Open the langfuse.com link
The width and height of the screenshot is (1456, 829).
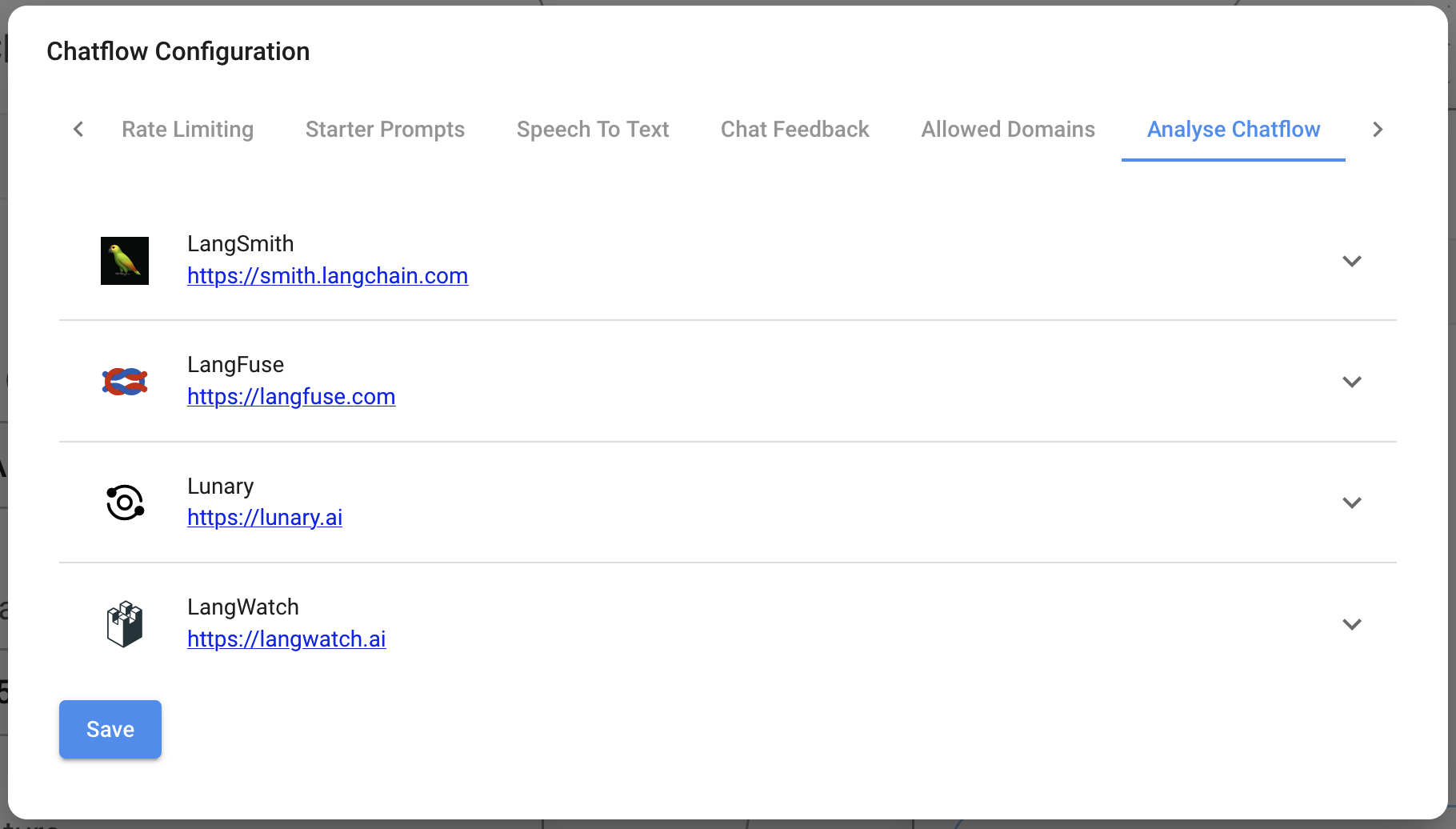click(291, 396)
